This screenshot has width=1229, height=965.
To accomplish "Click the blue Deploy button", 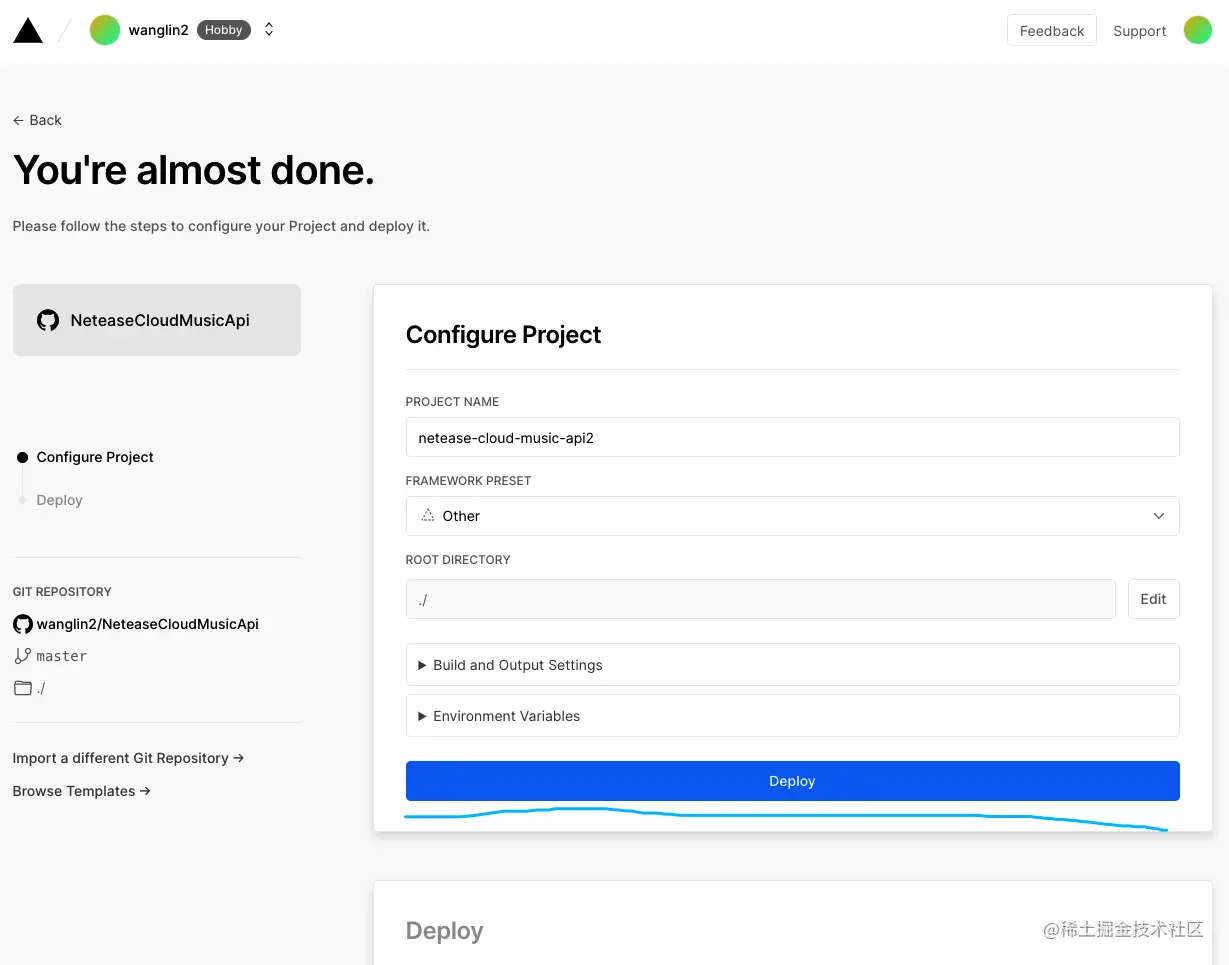I will pyautogui.click(x=792, y=781).
